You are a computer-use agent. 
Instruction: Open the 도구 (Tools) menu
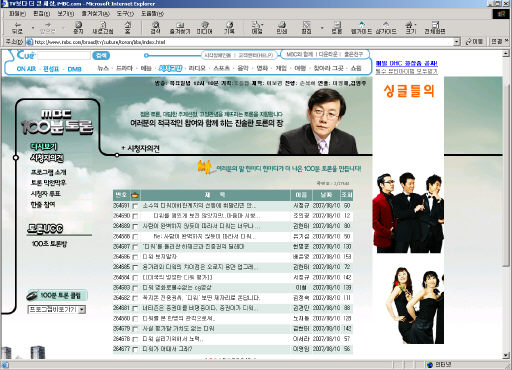(125, 14)
